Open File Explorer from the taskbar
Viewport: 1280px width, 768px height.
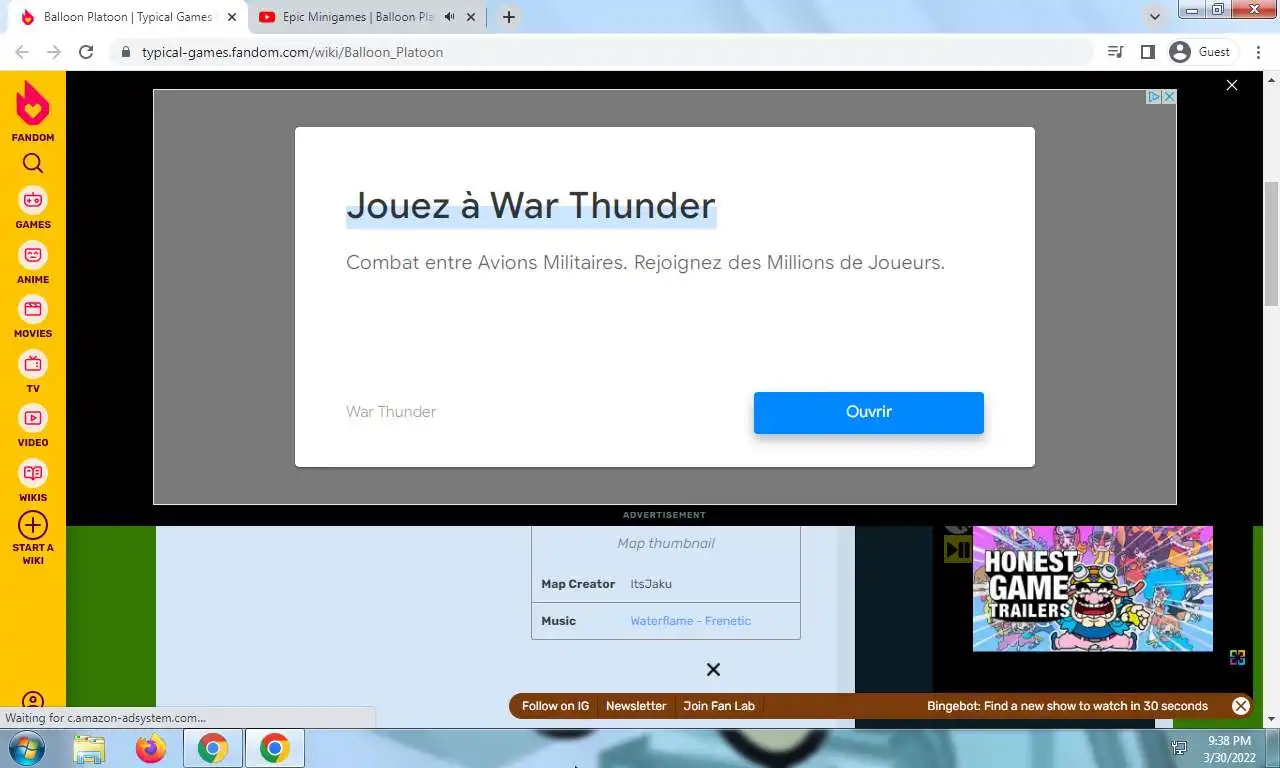(89, 748)
